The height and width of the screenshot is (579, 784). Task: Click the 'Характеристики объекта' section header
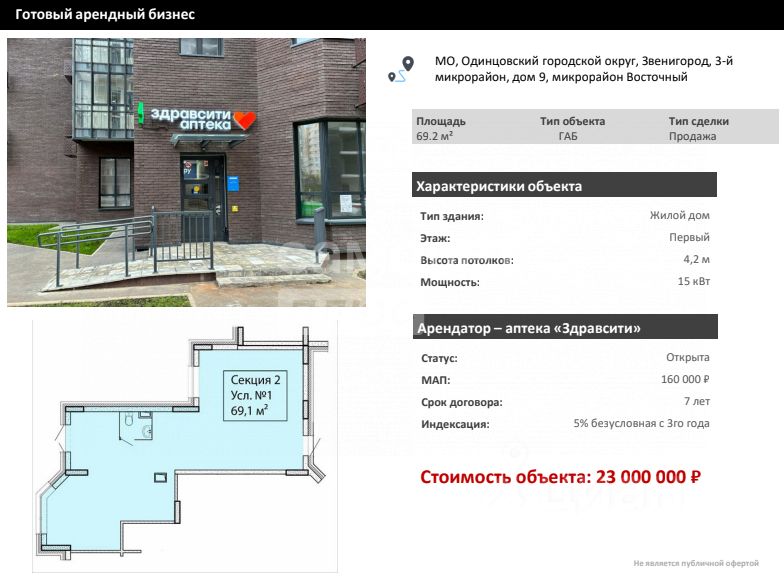pyautogui.click(x=564, y=186)
